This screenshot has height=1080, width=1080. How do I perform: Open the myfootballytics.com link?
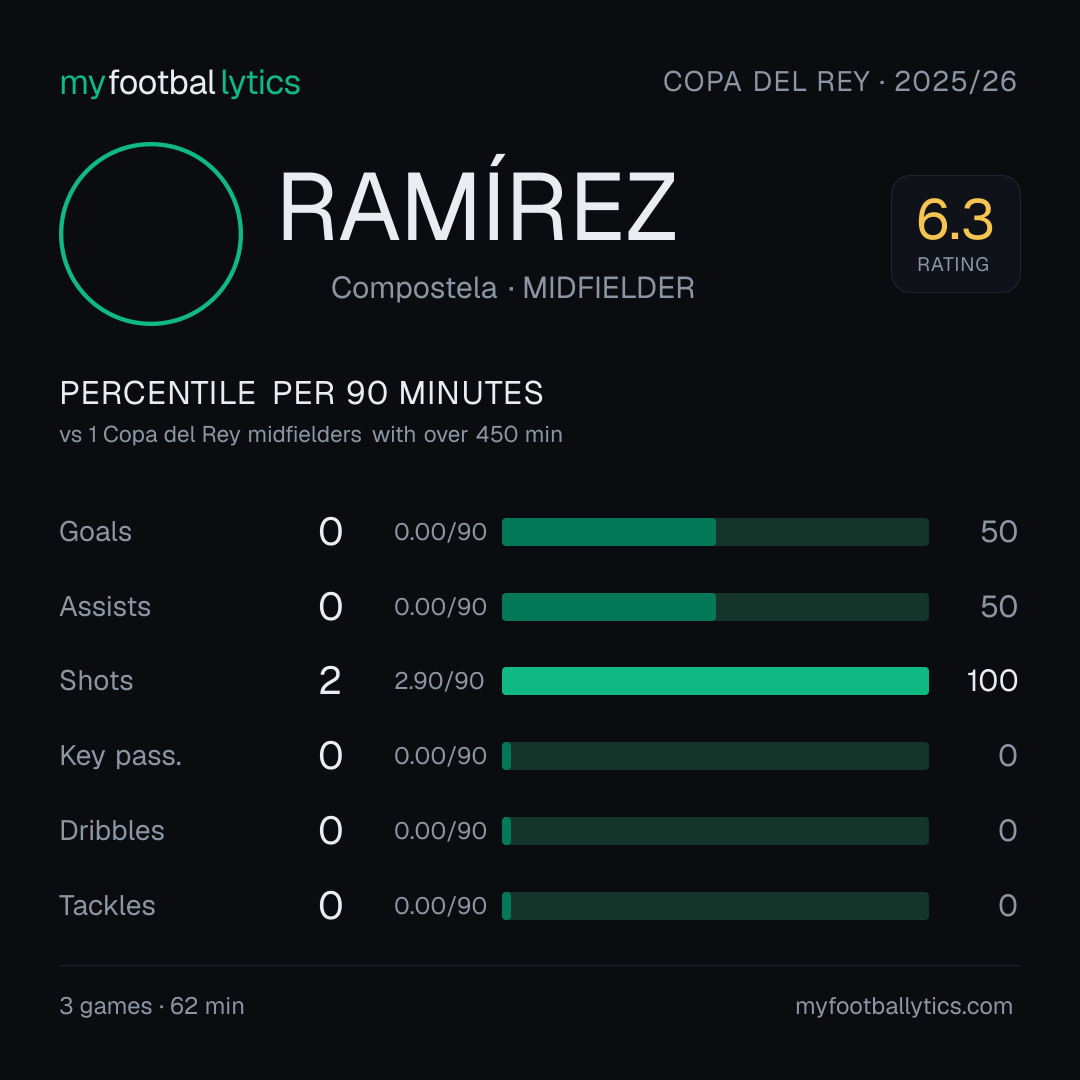904,1006
